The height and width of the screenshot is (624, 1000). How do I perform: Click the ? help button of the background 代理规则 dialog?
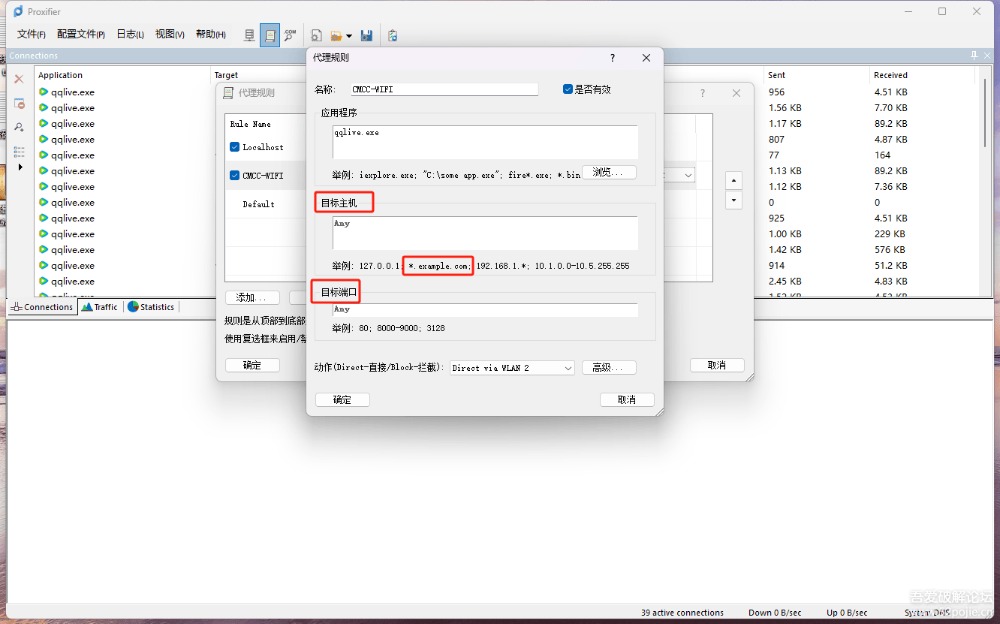(x=702, y=93)
